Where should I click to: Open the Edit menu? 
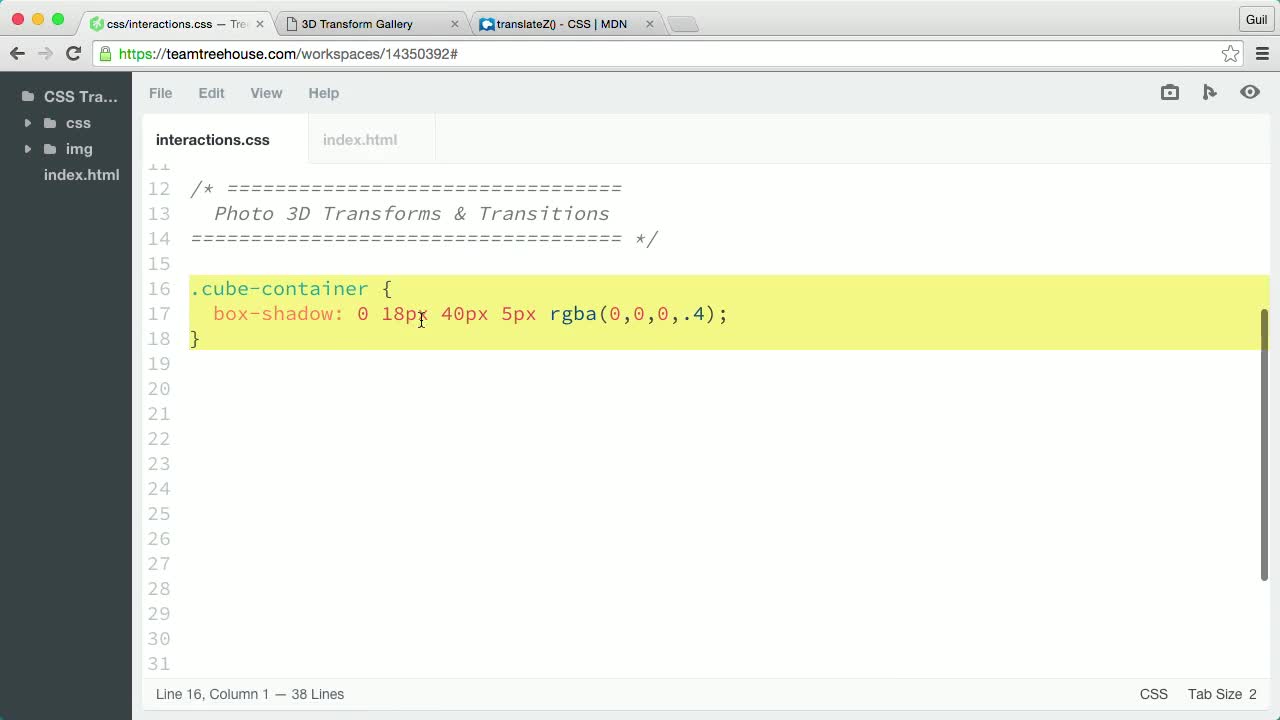click(x=211, y=93)
